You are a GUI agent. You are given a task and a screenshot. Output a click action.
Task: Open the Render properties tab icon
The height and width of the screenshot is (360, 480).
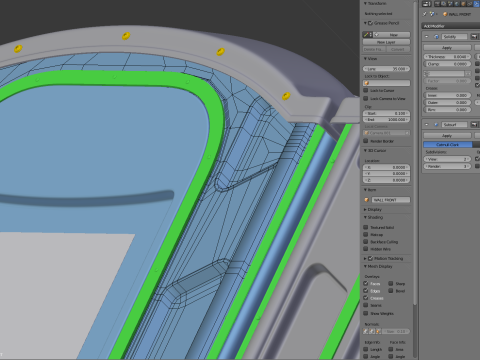click(x=438, y=4)
